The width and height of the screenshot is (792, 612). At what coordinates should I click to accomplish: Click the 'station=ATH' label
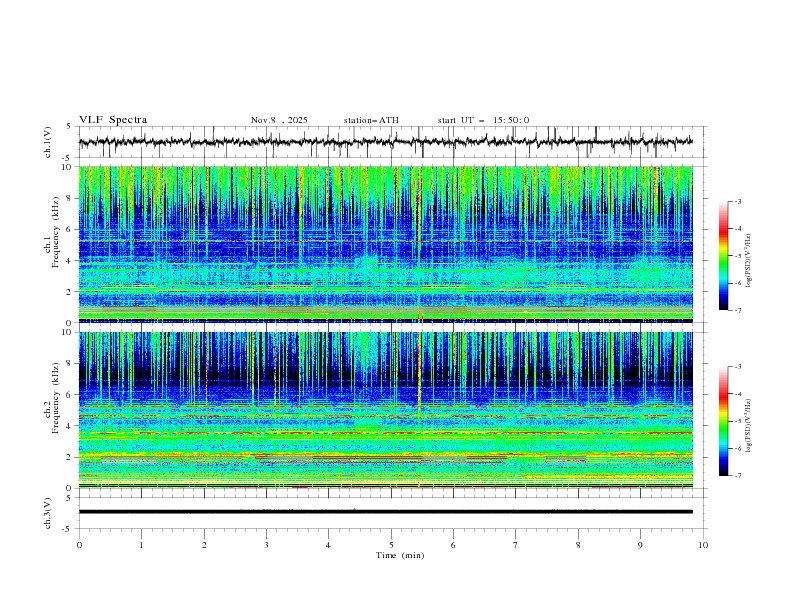point(371,120)
